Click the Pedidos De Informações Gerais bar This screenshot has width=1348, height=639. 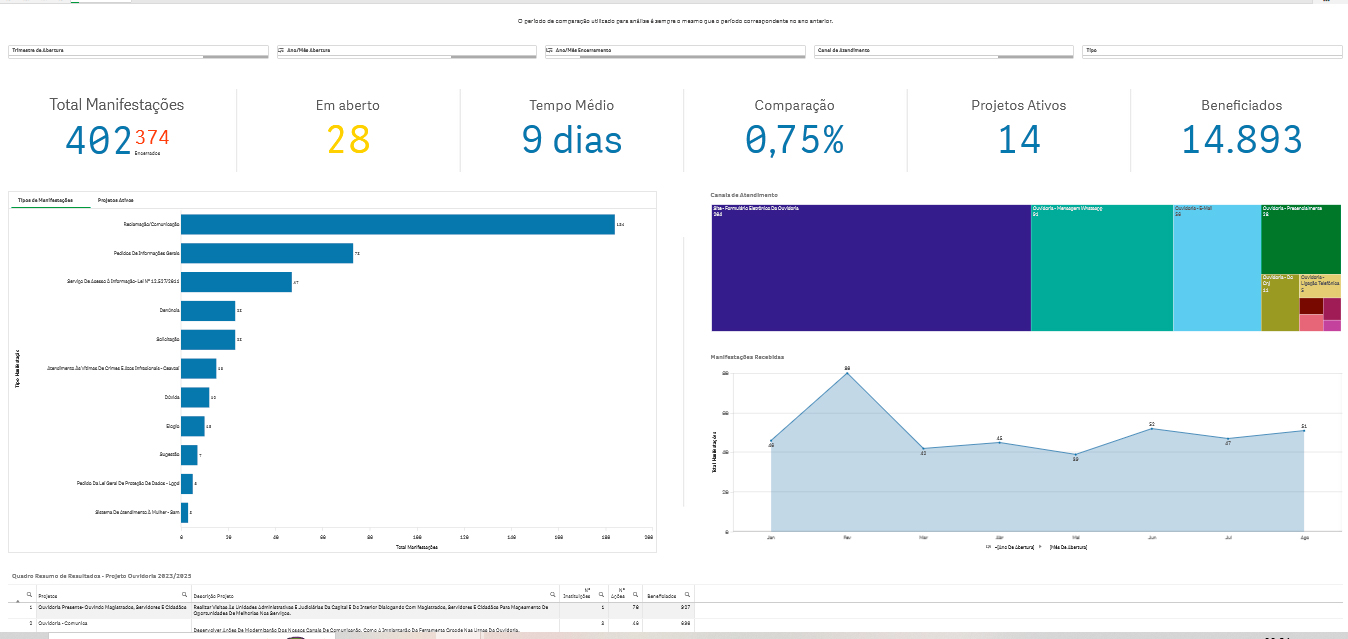click(x=266, y=254)
